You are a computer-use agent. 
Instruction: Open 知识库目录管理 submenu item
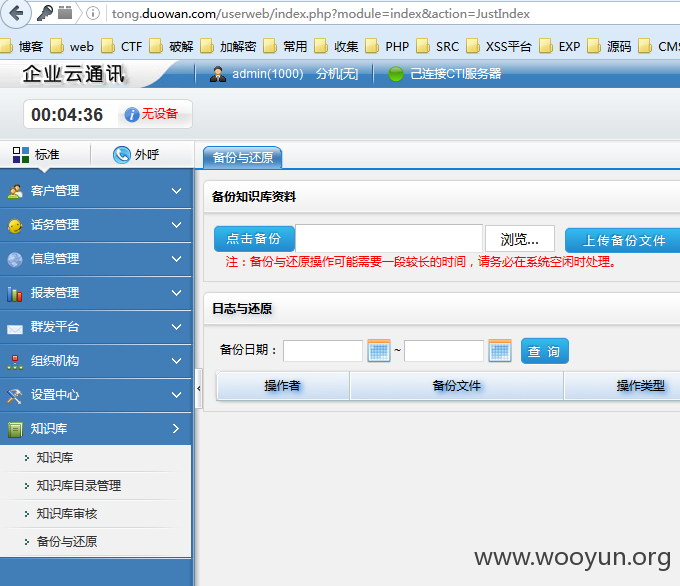[x=78, y=485]
